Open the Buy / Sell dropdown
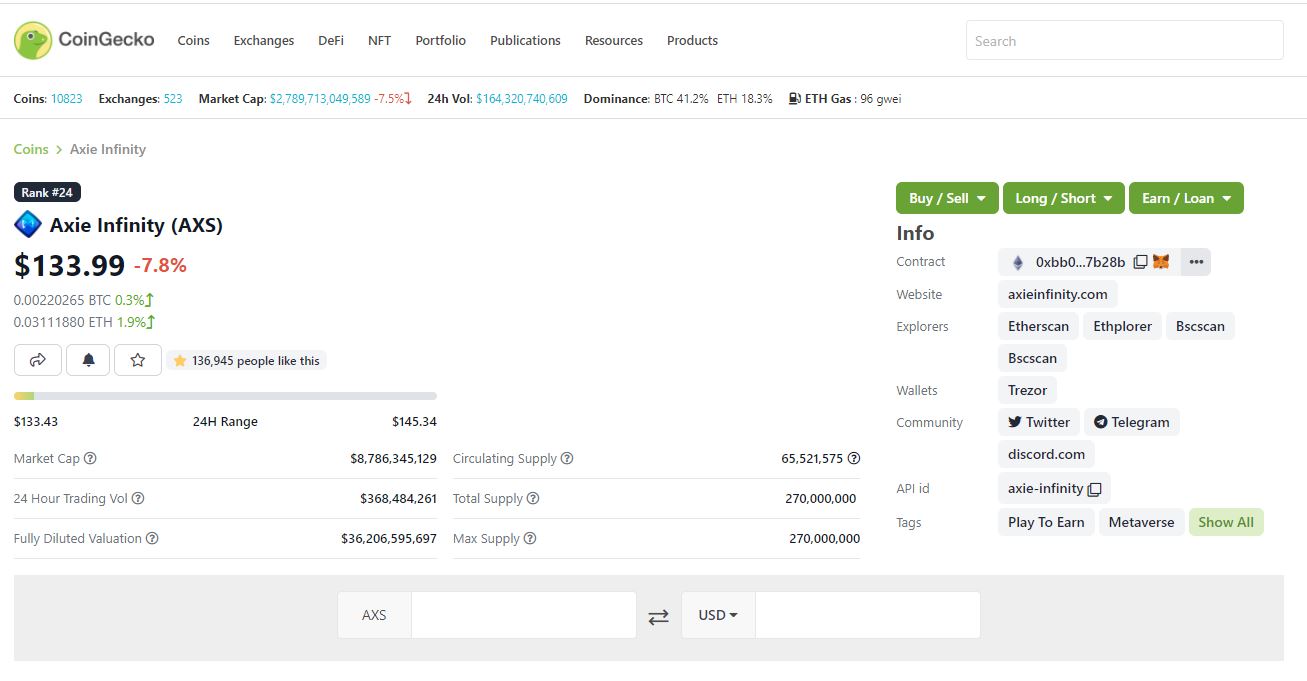This screenshot has width=1307, height=681. coord(947,198)
